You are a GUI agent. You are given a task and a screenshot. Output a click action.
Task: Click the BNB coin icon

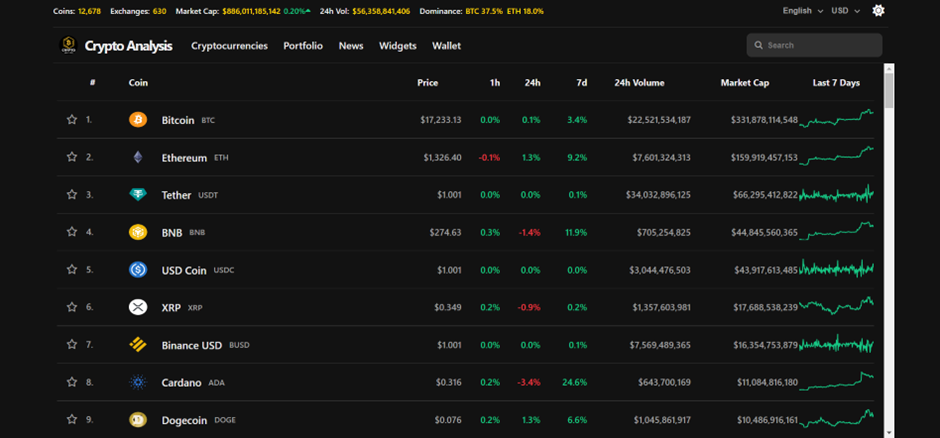tap(138, 232)
